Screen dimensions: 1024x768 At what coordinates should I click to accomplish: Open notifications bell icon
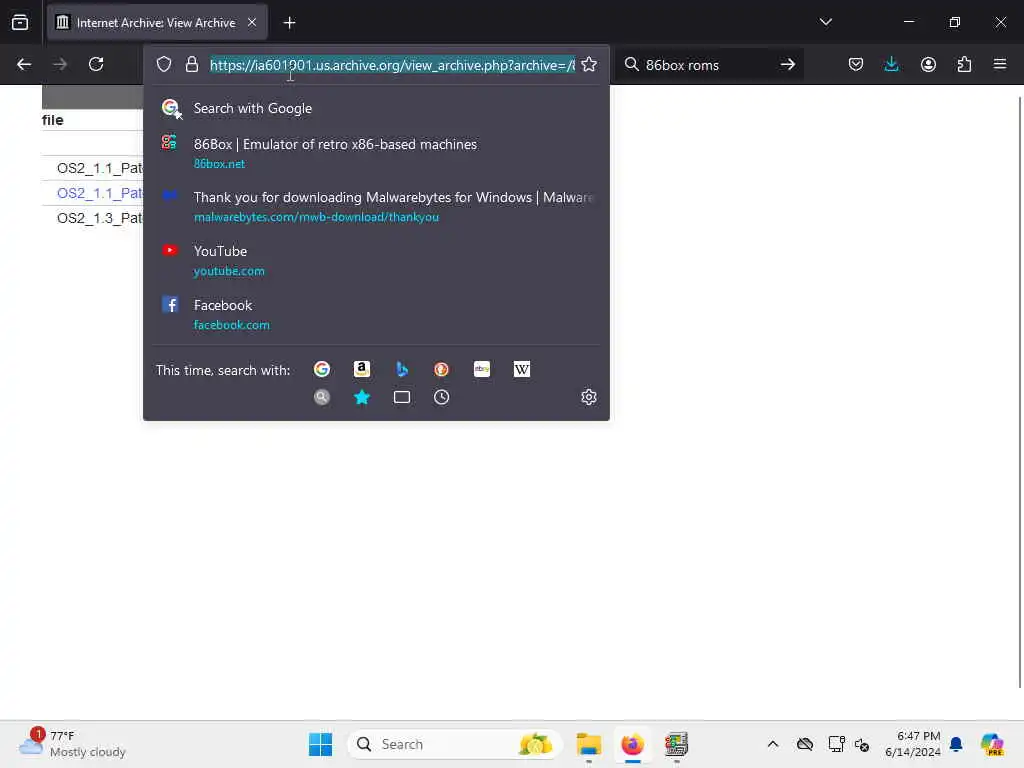point(956,744)
